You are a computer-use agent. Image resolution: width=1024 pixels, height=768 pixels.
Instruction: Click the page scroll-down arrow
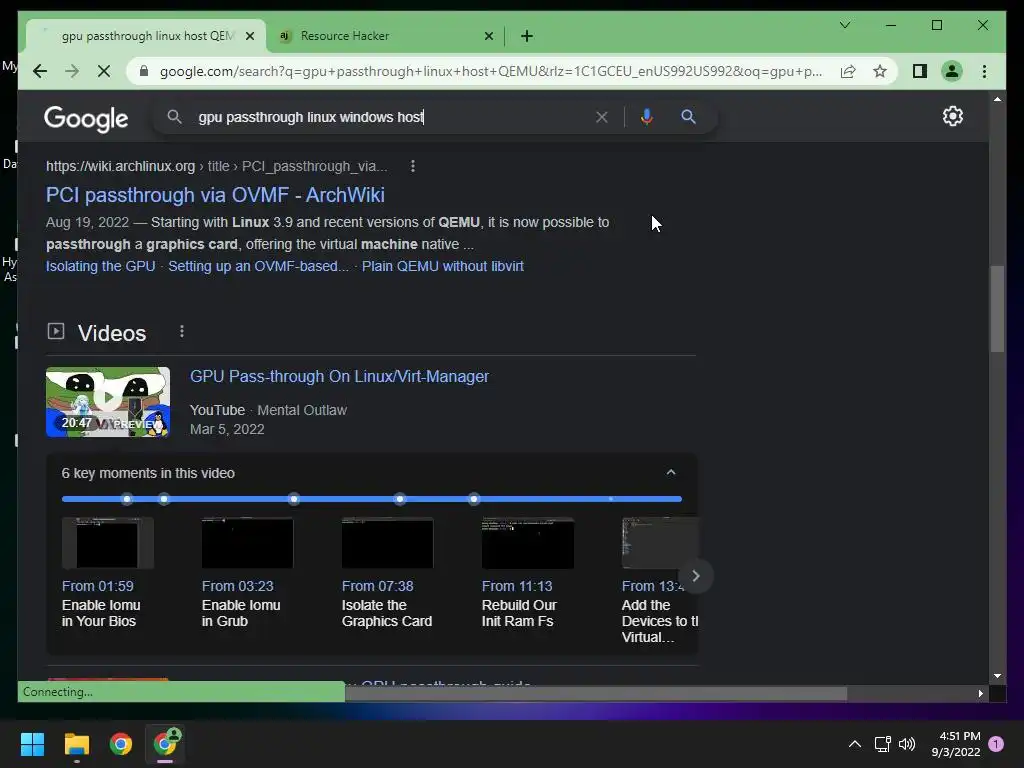coord(997,676)
